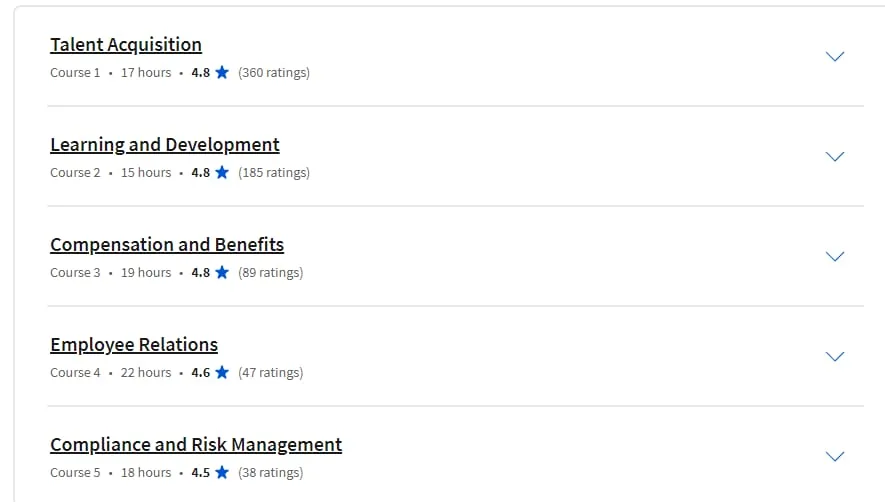This screenshot has width=885, height=502.
Task: Click the (38 ratings) text
Action: pos(270,473)
